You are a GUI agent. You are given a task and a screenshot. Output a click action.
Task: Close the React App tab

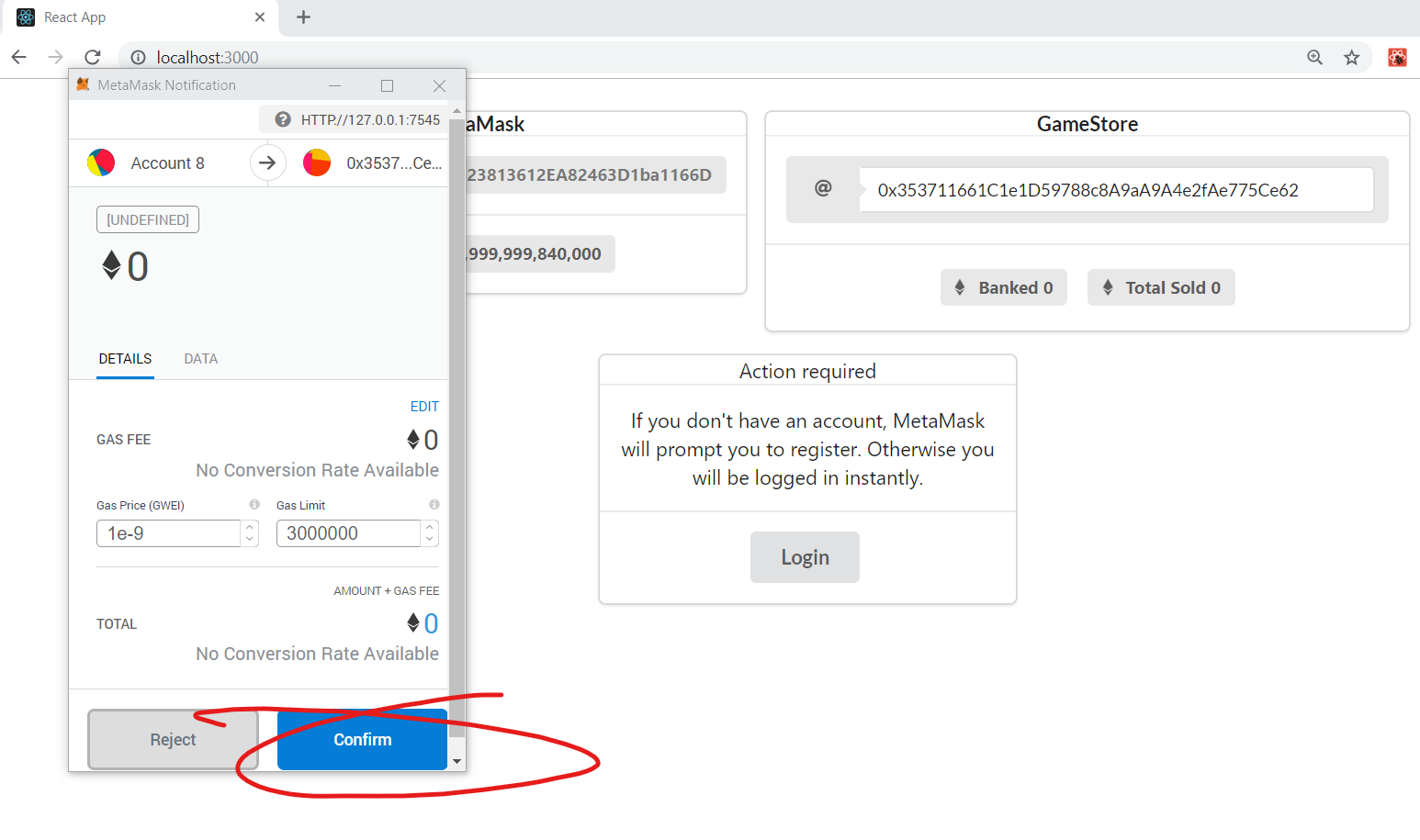pyautogui.click(x=260, y=17)
